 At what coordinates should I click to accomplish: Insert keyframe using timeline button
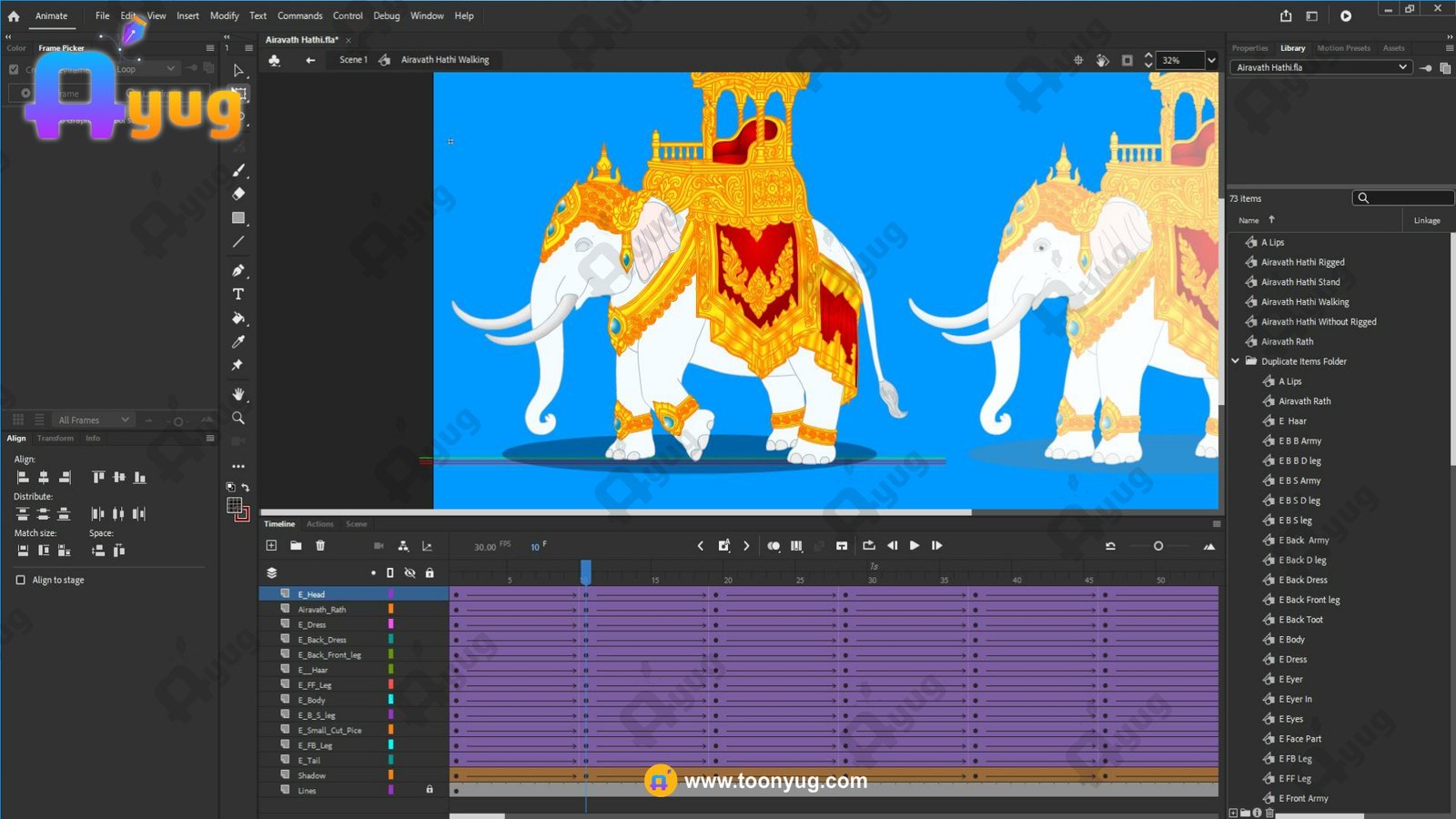pyautogui.click(x=724, y=546)
